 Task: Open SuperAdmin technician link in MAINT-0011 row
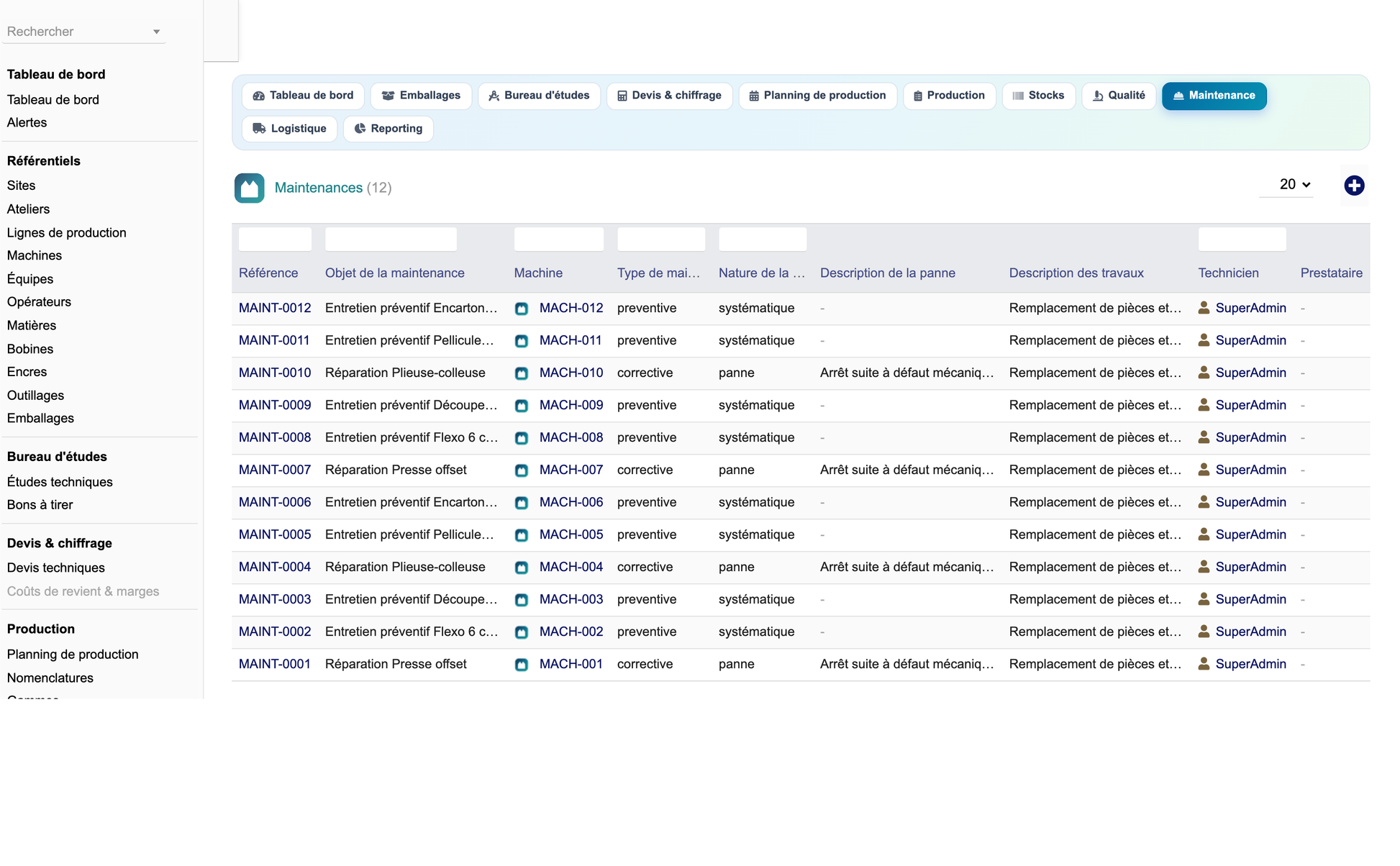[x=1250, y=340]
